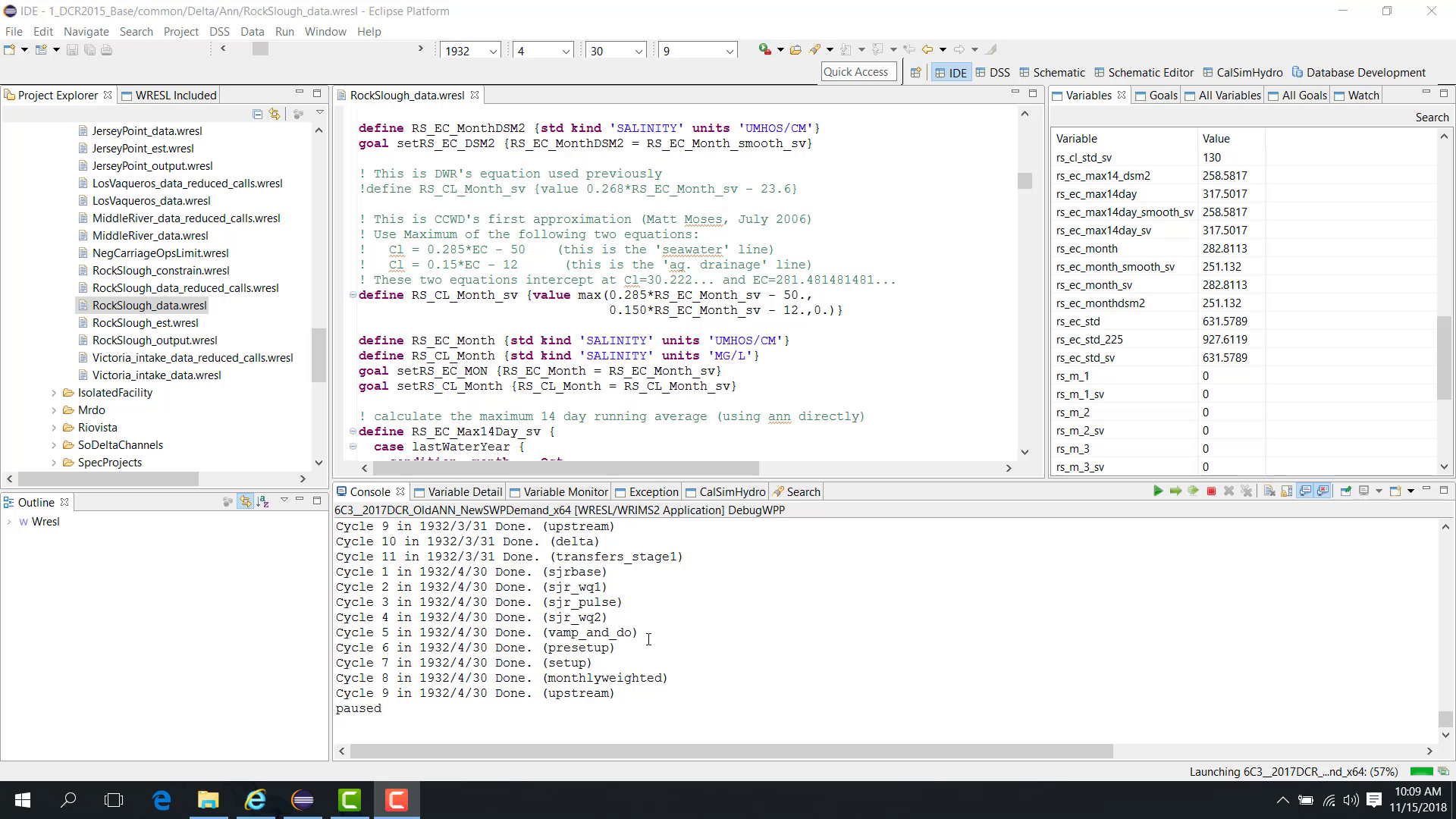Viewport: 1456px width, 819px height.
Task: Close the RockSlough_data.wresl editor tab
Action: (x=475, y=95)
